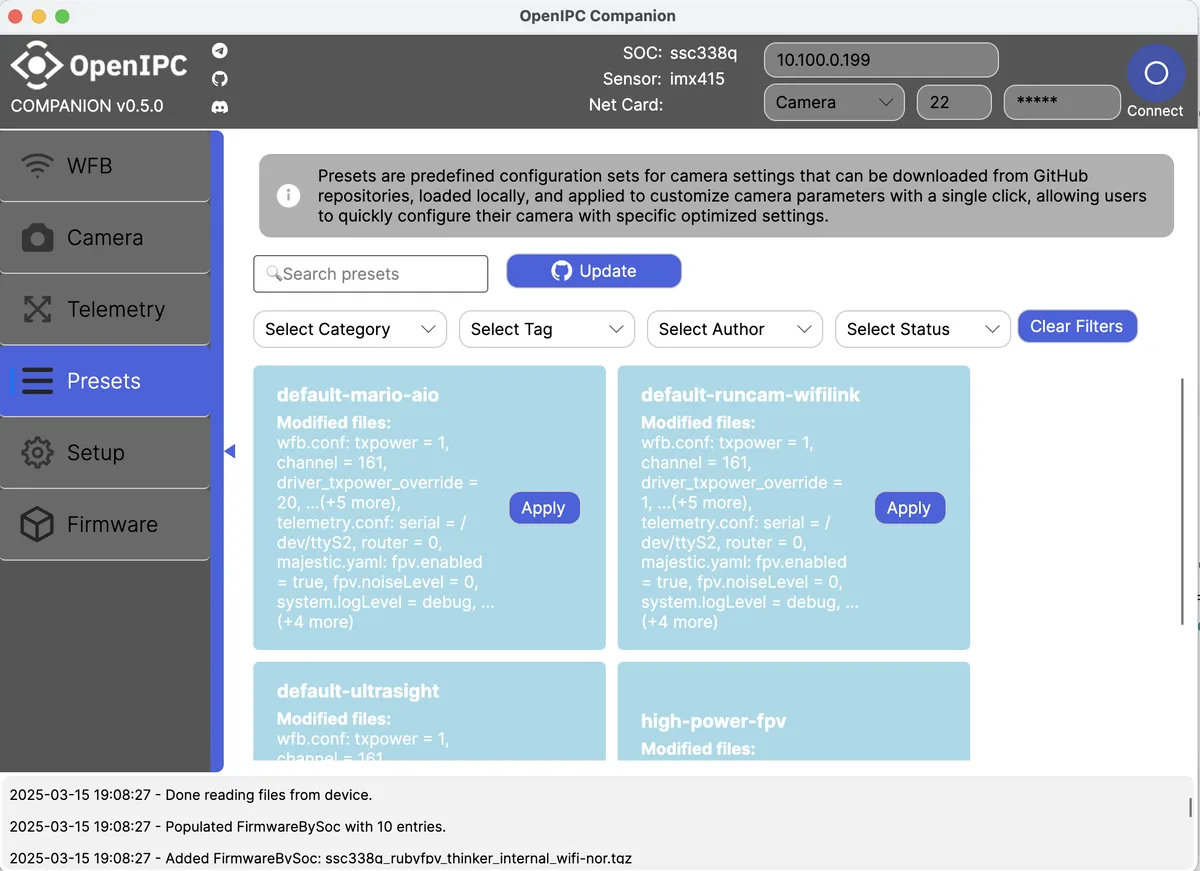1200x871 pixels.
Task: Open the Setup tab
Action: (x=105, y=453)
